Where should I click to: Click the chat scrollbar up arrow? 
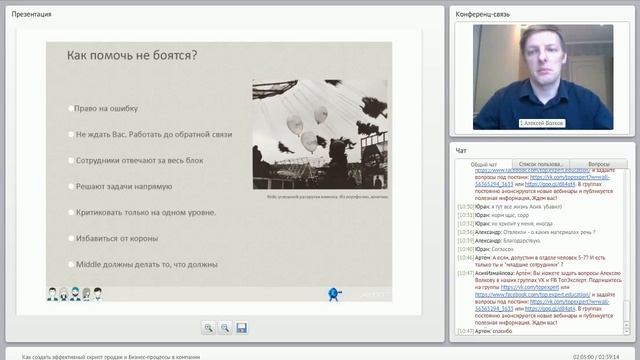[627, 325]
